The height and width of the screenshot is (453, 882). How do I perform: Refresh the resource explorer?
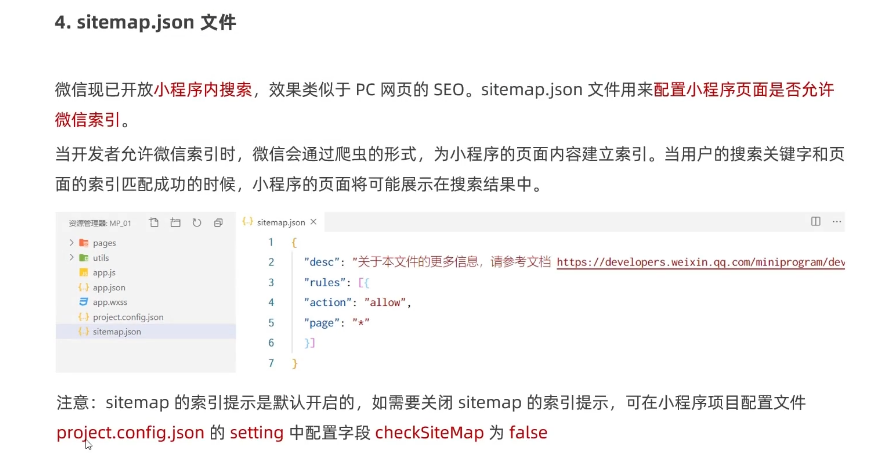pos(196,222)
